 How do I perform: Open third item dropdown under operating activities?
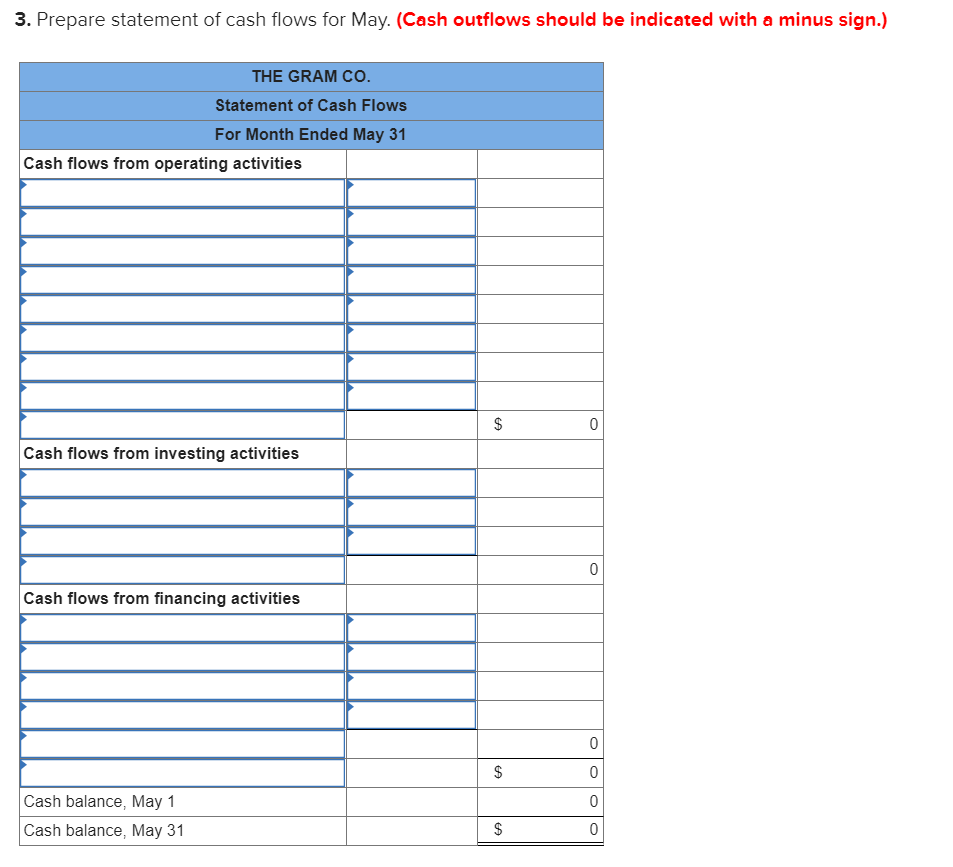[182, 251]
